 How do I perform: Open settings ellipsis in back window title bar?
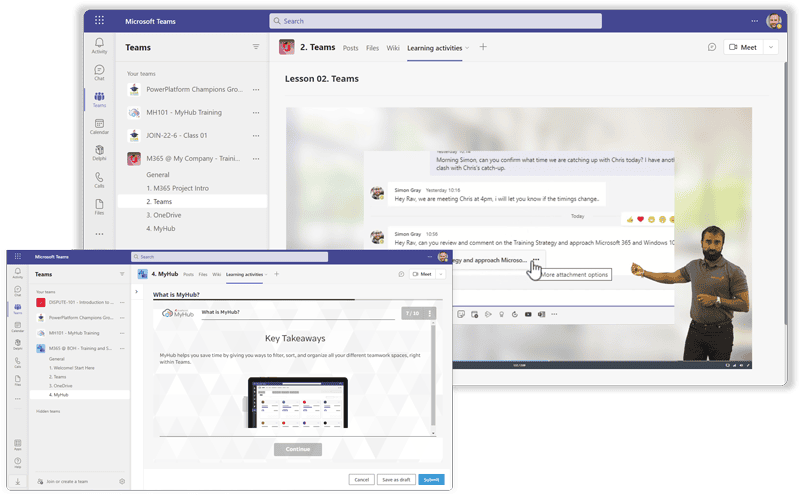pos(754,21)
